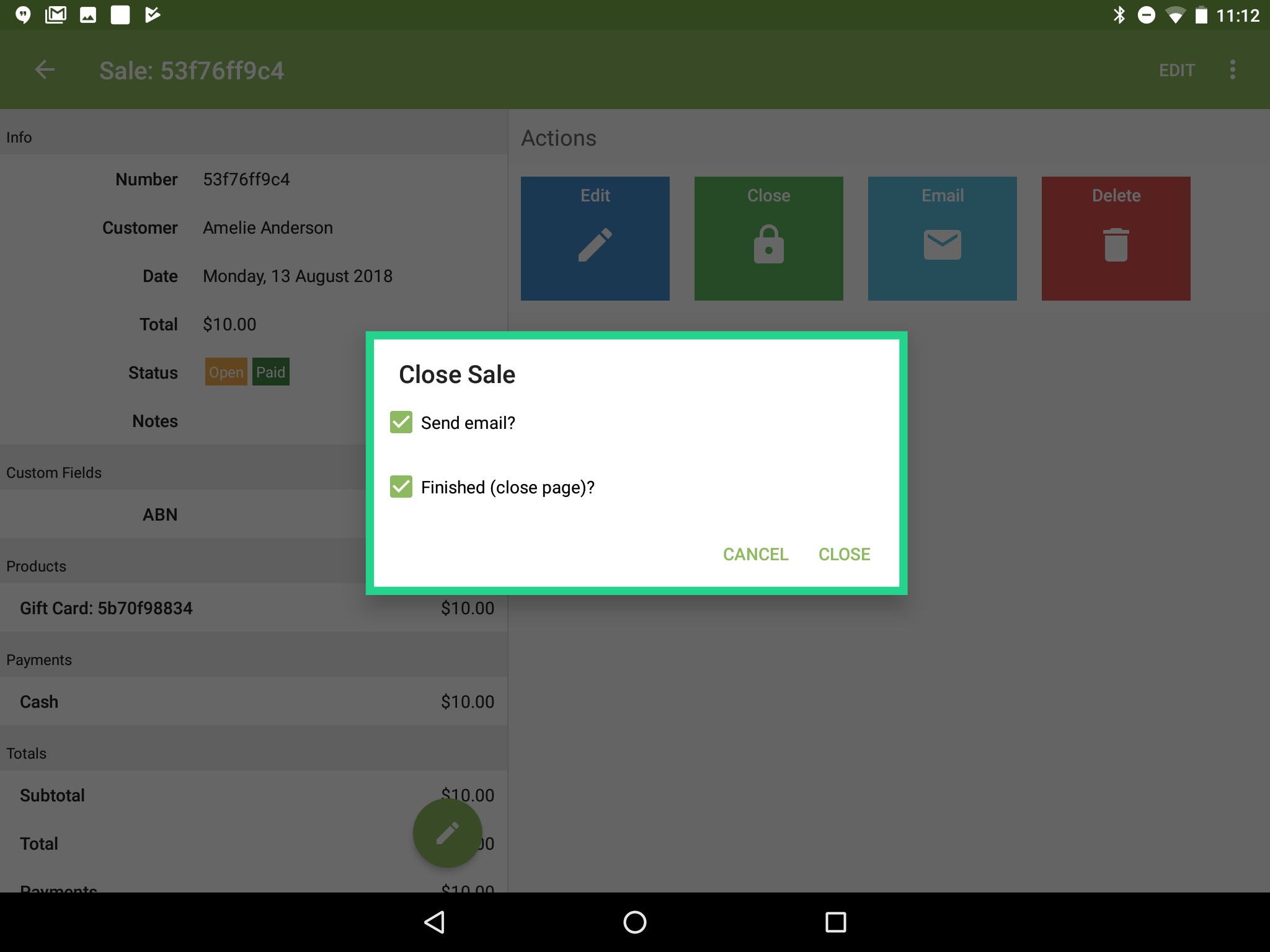Open the image notification icon
Screen dimensions: 1270x952
88,15
